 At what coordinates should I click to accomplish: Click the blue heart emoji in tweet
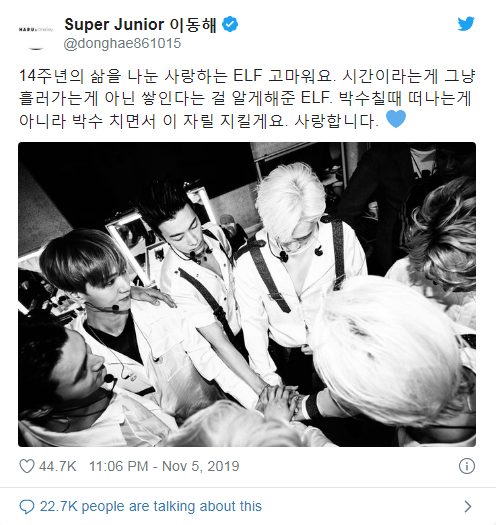pyautogui.click(x=396, y=119)
